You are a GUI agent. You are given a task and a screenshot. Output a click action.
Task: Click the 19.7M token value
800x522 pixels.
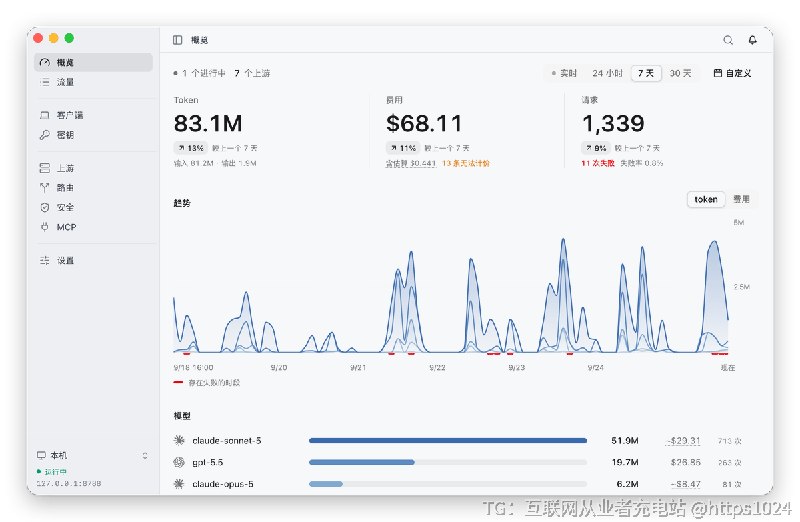625,462
